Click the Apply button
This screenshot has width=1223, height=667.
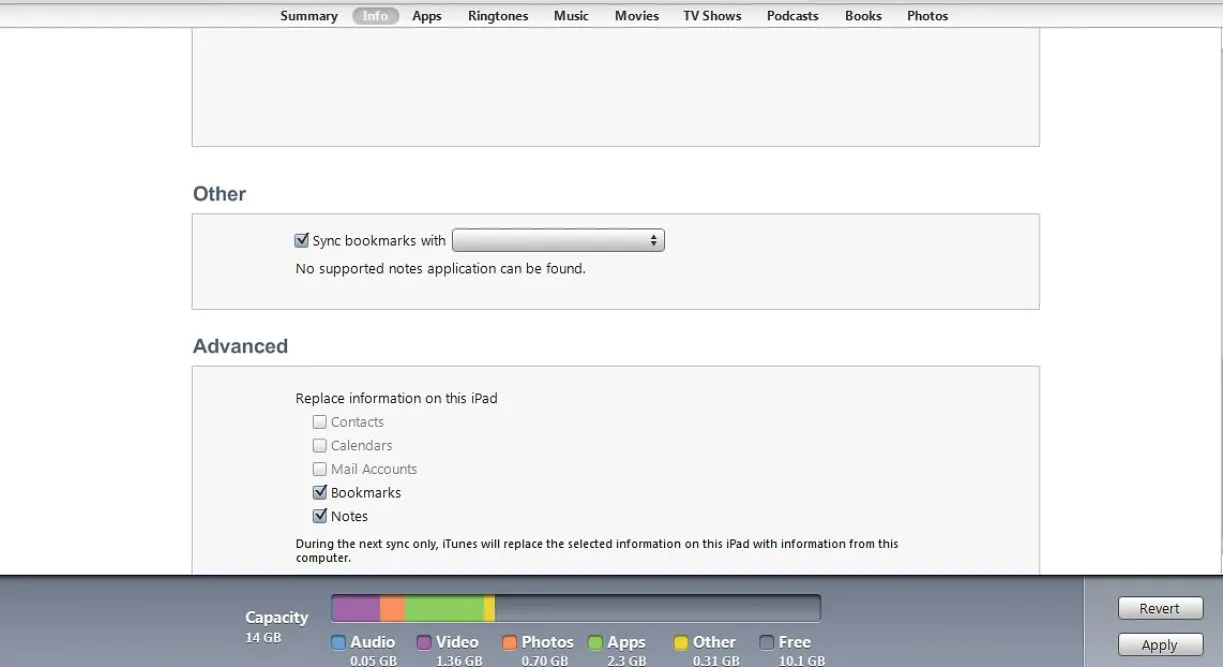pyautogui.click(x=1160, y=645)
